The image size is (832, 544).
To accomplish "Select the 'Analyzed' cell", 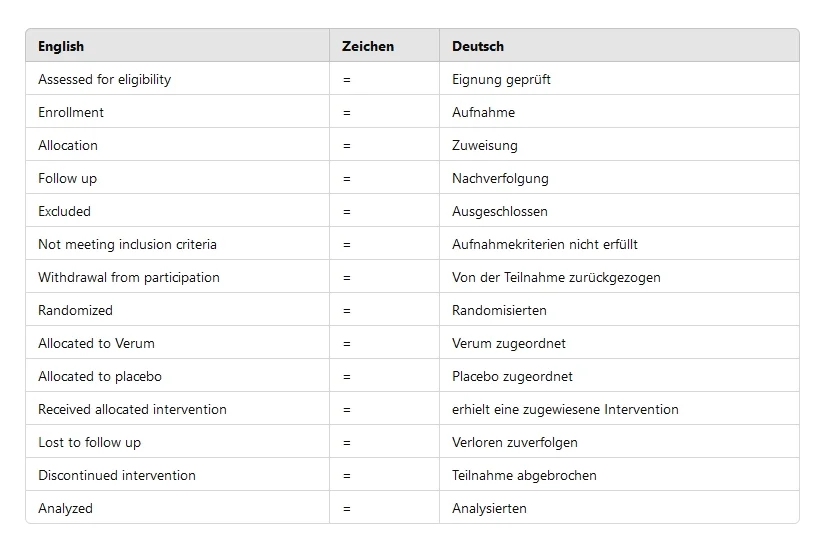I will pos(65,508).
